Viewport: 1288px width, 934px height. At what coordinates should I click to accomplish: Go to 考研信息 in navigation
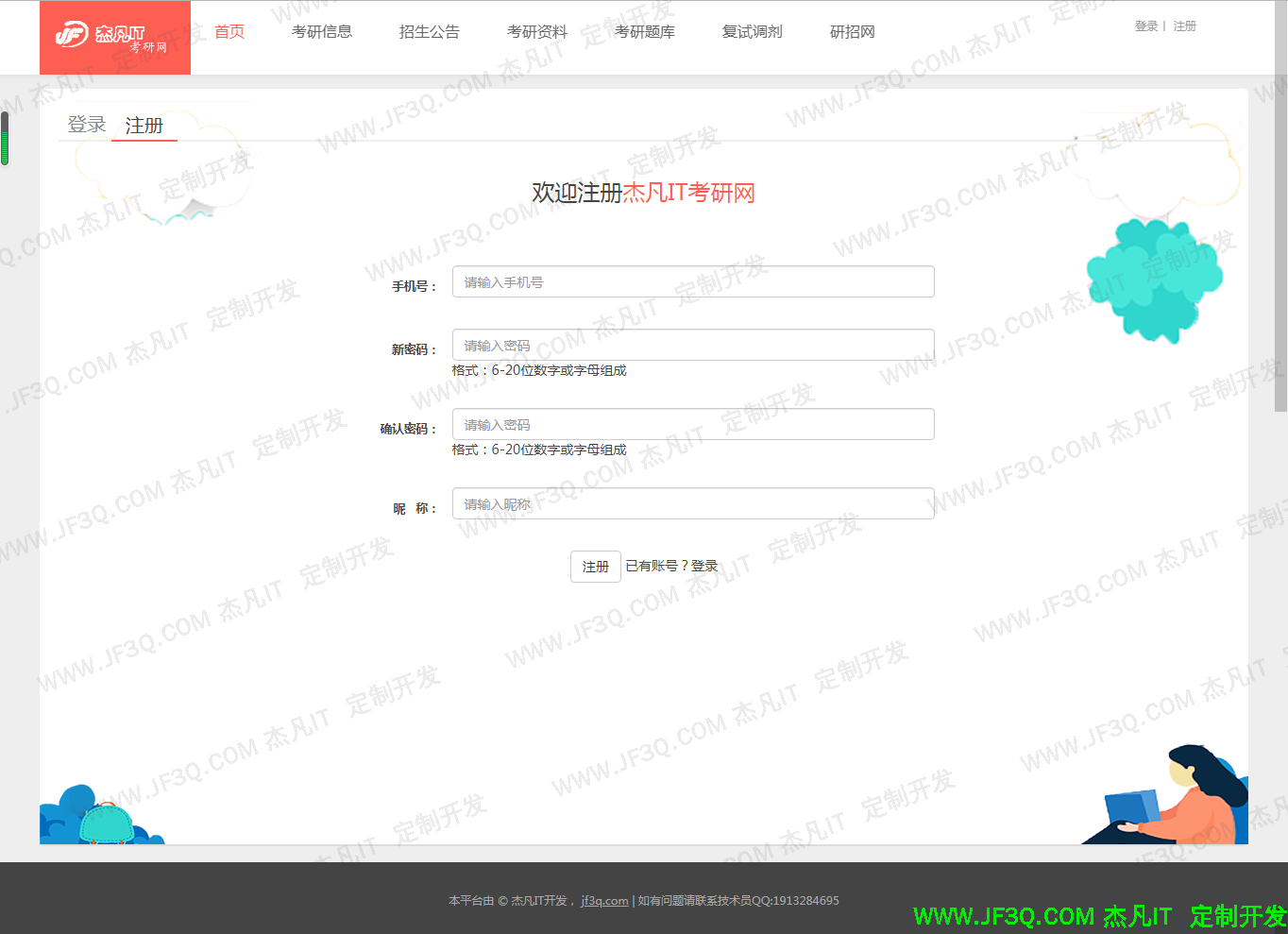coord(322,32)
